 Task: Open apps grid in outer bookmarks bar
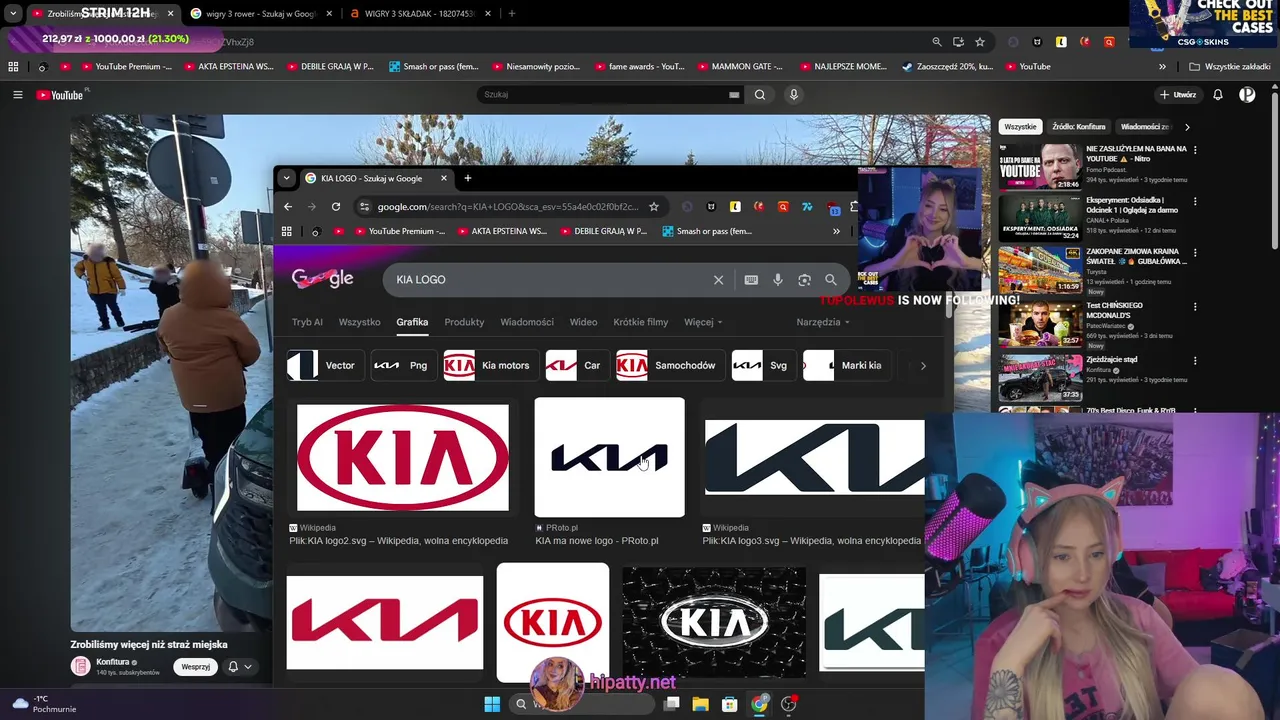tap(13, 67)
